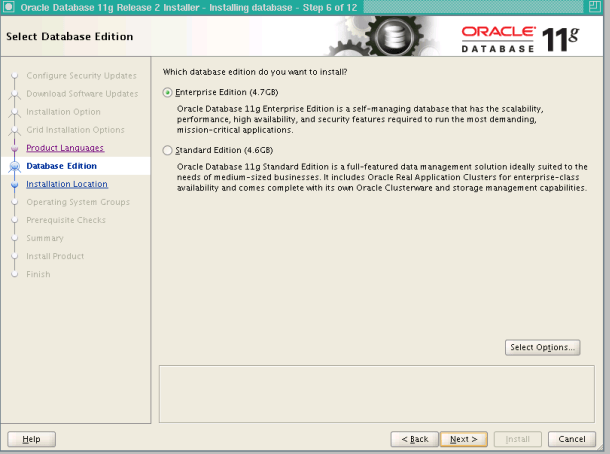
Task: Click the Installation Option step
Action: coord(63,112)
